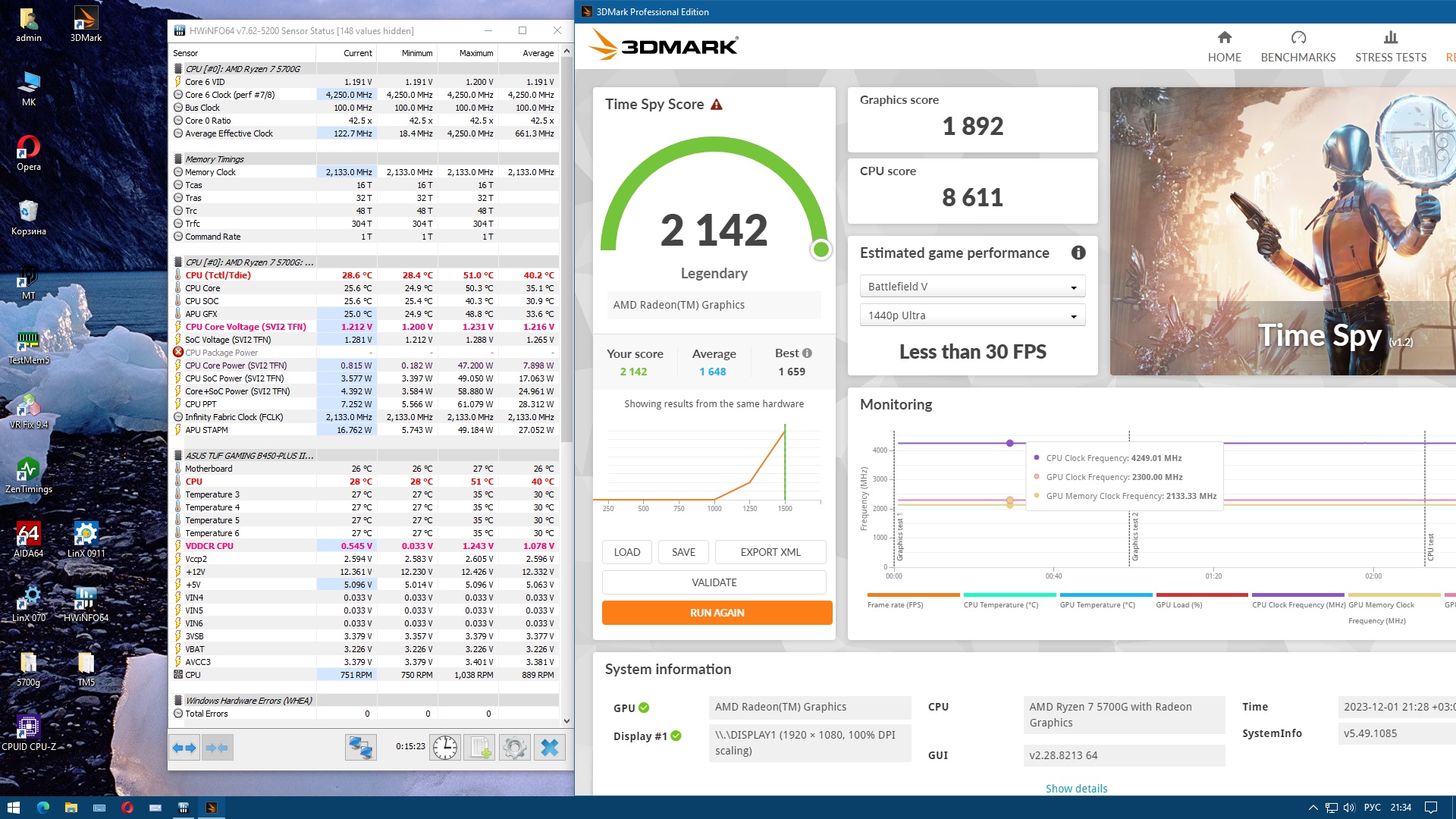Click HWiNFO expand columns arrows button

pyautogui.click(x=184, y=748)
